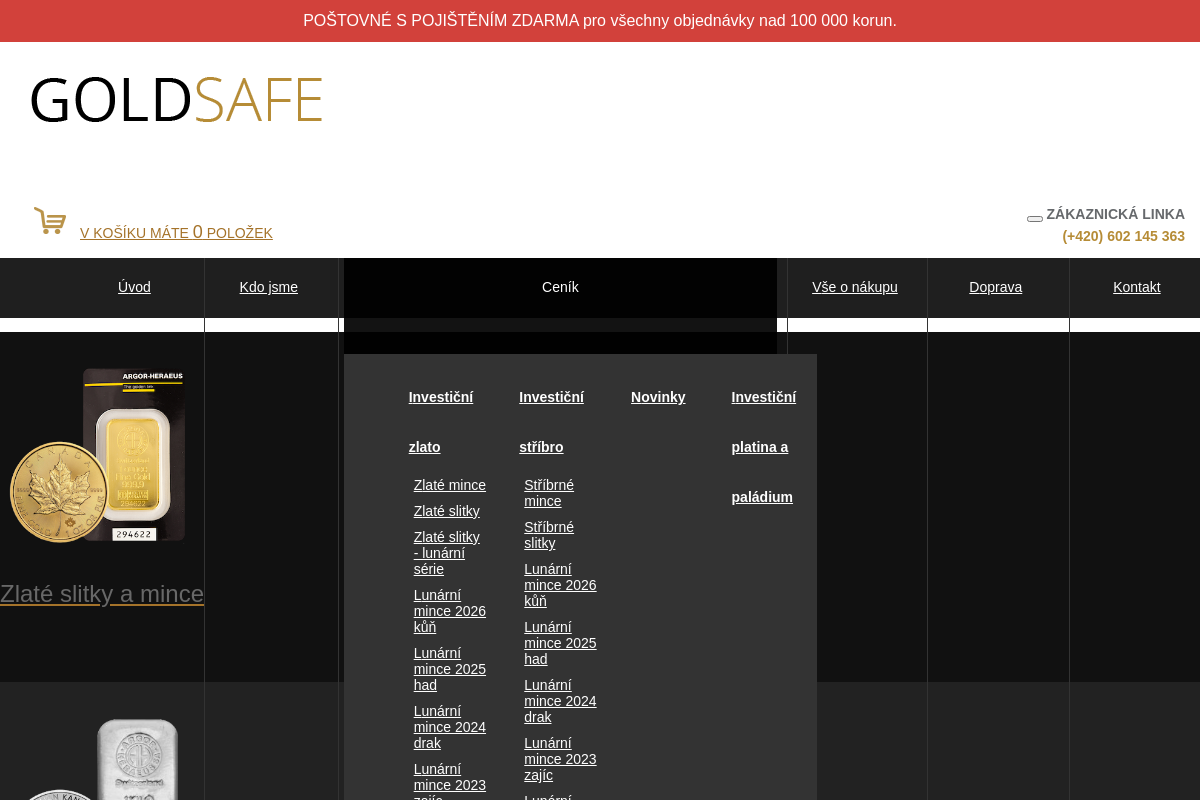Viewport: 1200px width, 800px height.
Task: Click the small button beside Zákaznická linka
Action: click(x=1035, y=218)
